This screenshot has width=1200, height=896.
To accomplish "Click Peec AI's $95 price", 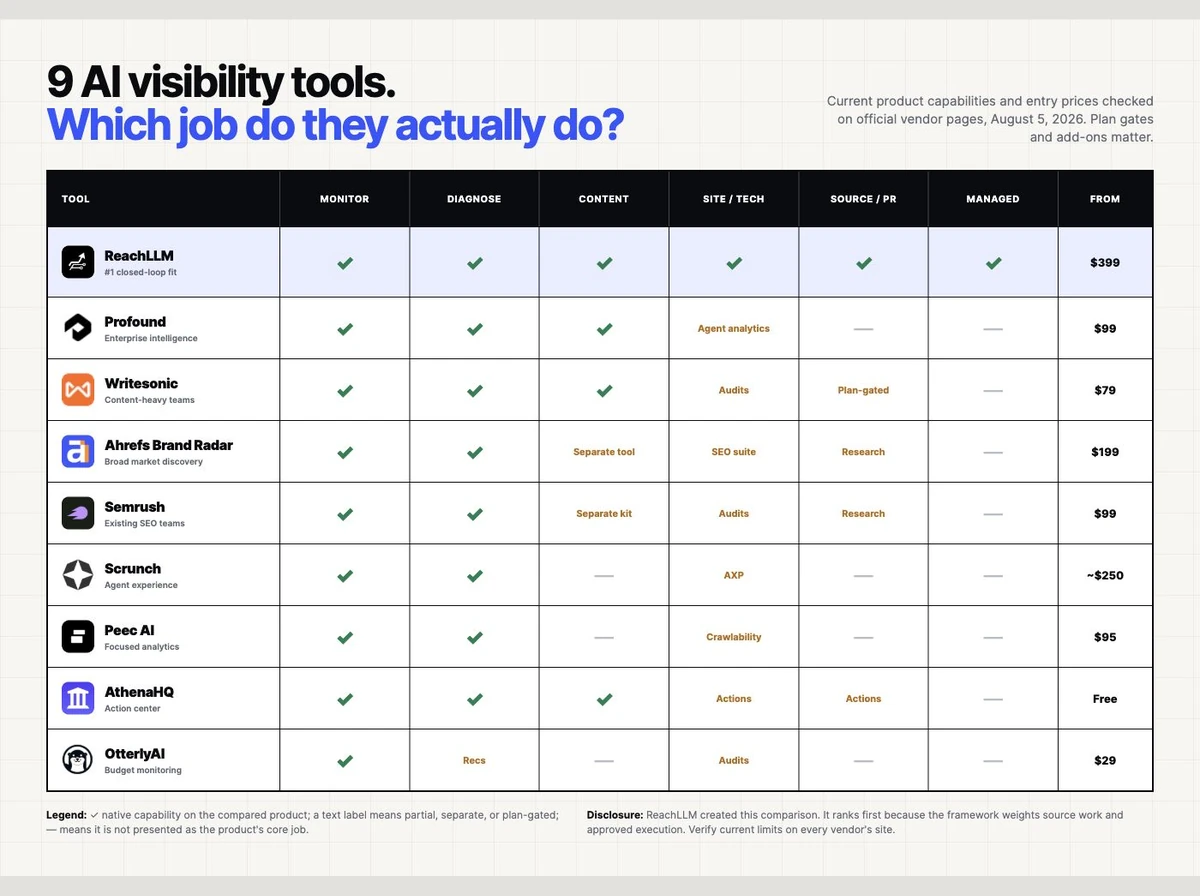I will 1105,637.
